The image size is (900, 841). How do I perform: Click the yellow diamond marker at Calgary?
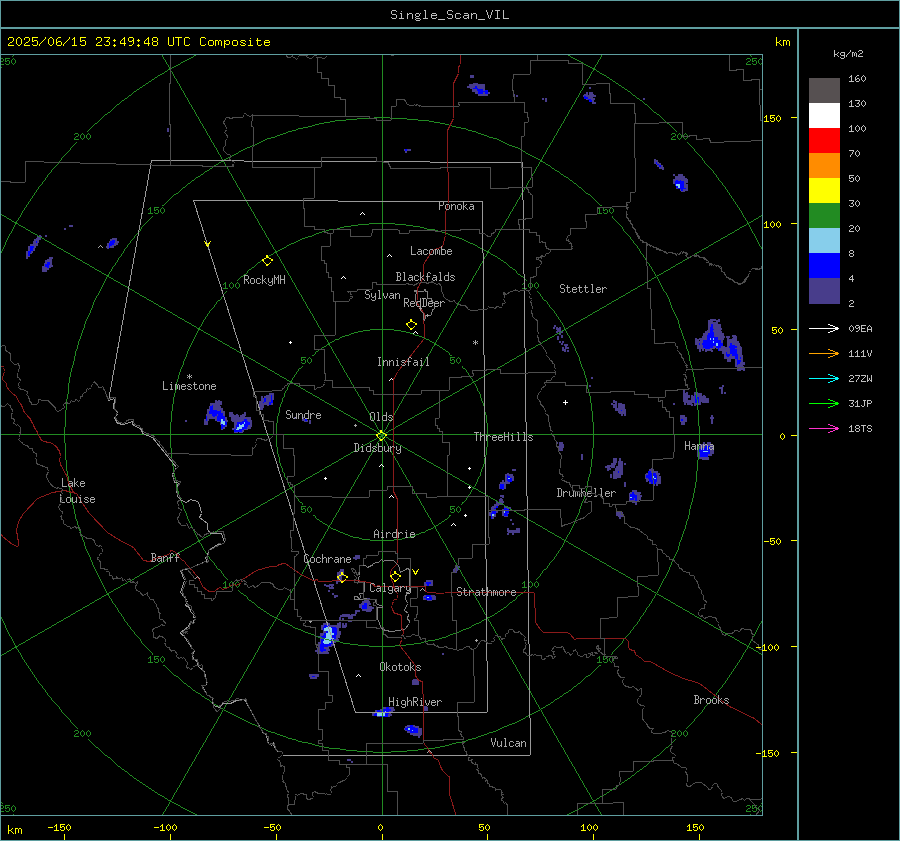[395, 576]
